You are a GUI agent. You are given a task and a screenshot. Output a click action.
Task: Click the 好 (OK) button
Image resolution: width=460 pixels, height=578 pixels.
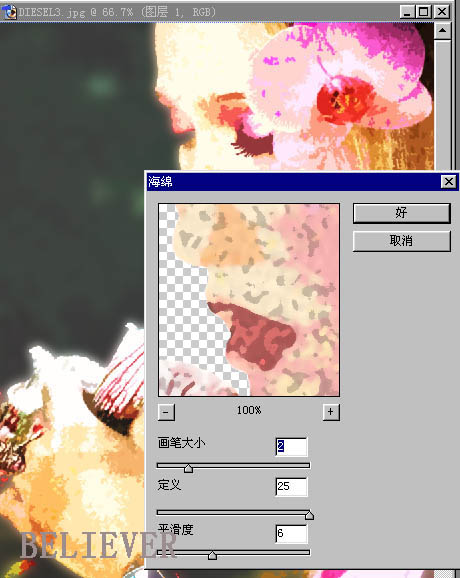click(401, 213)
